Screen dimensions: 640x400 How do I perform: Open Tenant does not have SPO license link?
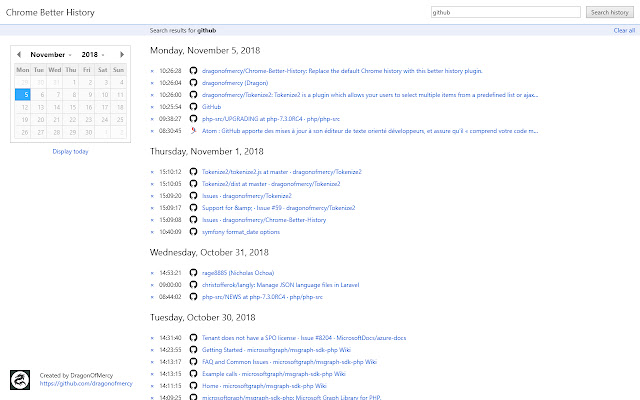coord(304,338)
